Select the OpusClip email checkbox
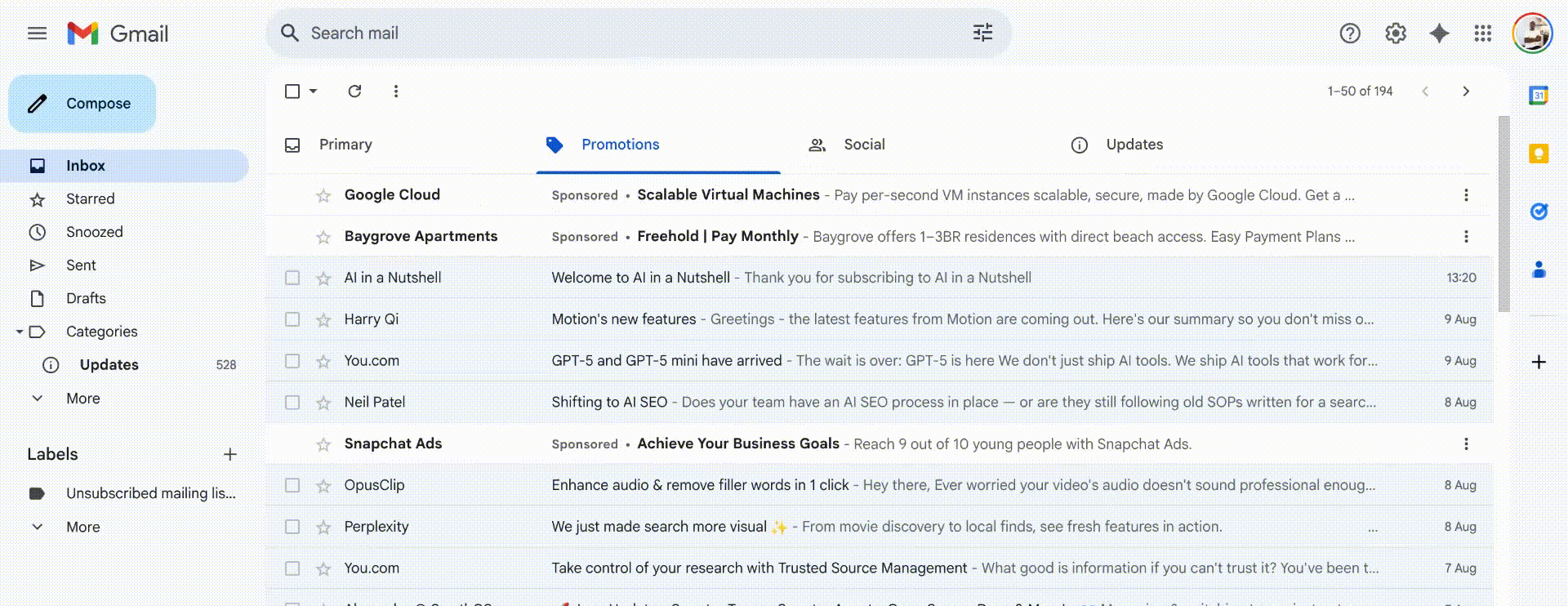1568x606 pixels. pos(292,485)
